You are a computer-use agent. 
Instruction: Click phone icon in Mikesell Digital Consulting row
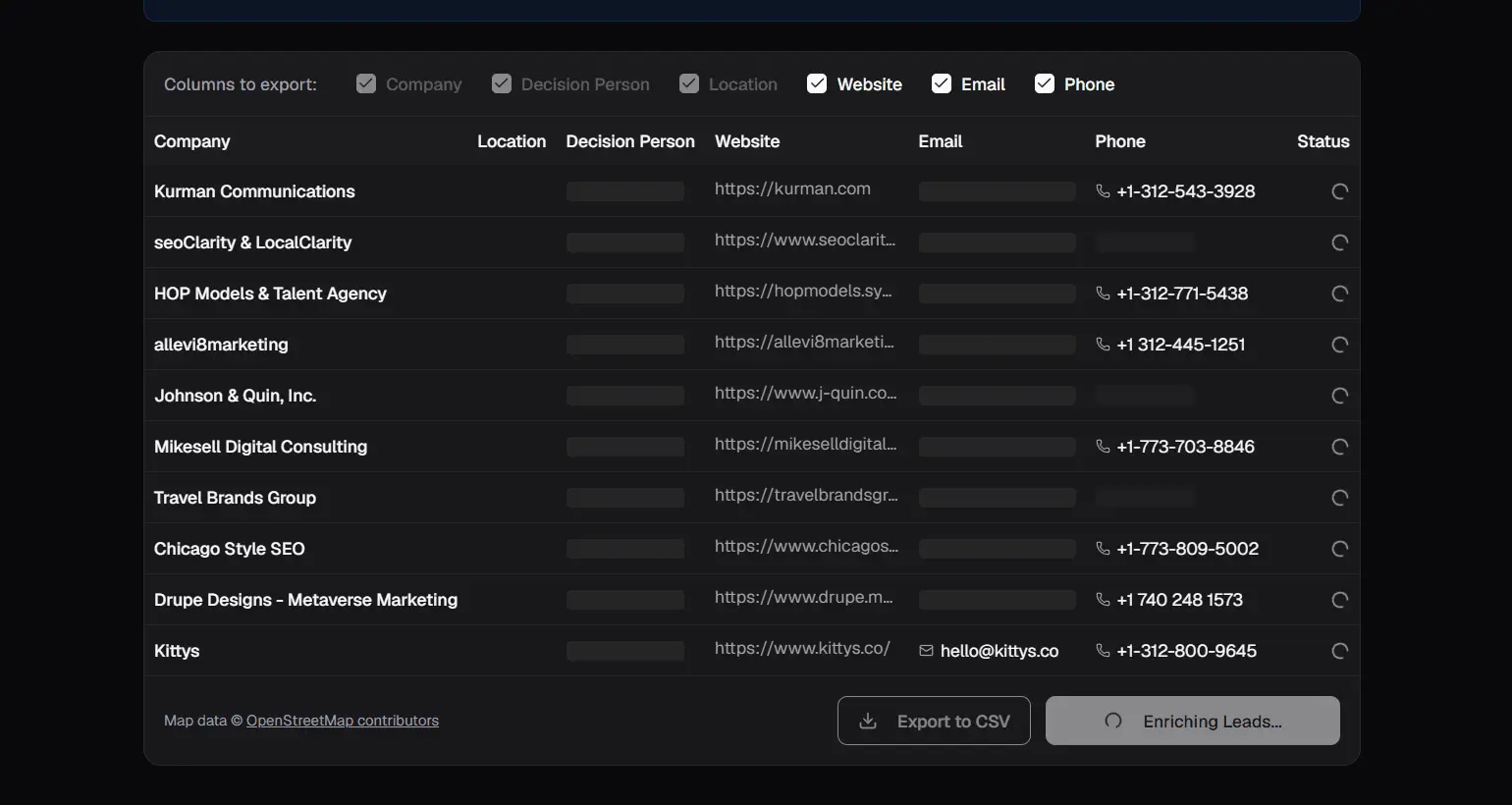pyautogui.click(x=1103, y=447)
